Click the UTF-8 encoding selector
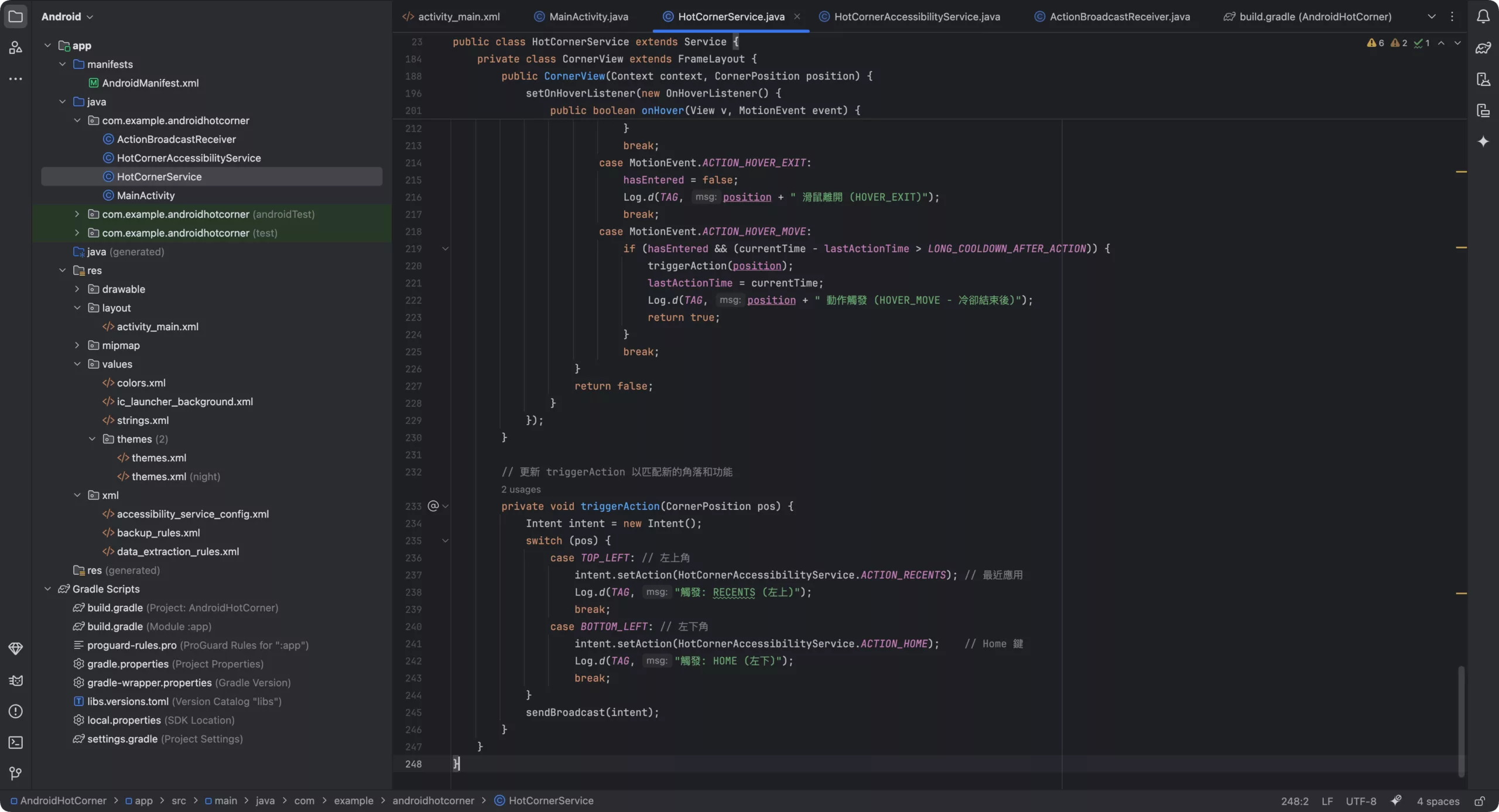This screenshot has width=1499, height=812. (1361, 801)
